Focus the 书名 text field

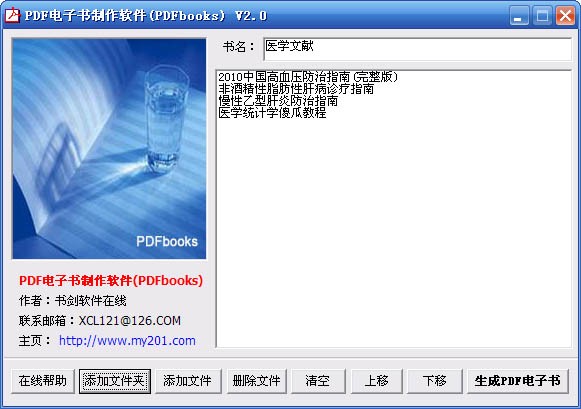(417, 49)
